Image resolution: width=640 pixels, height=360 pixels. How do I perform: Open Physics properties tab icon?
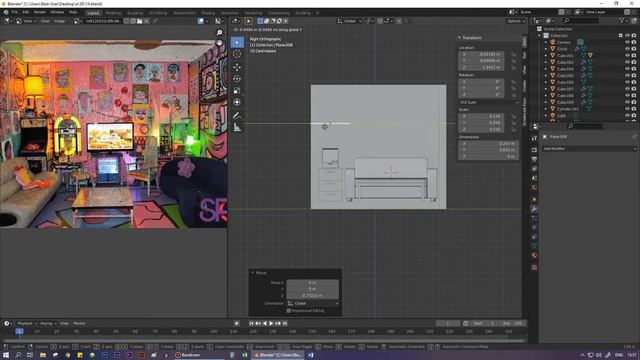[x=534, y=228]
